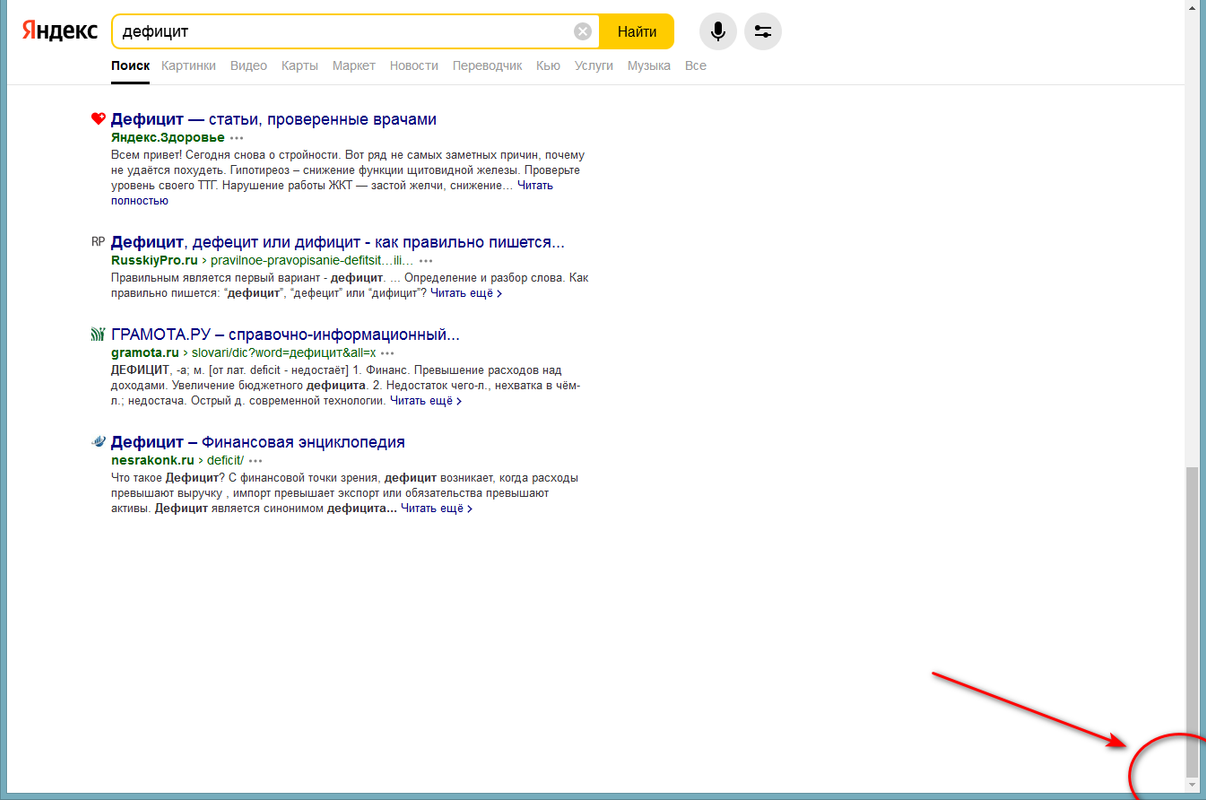Switch to the Услуги tab
Image resolution: width=1206 pixels, height=800 pixels.
[x=594, y=65]
